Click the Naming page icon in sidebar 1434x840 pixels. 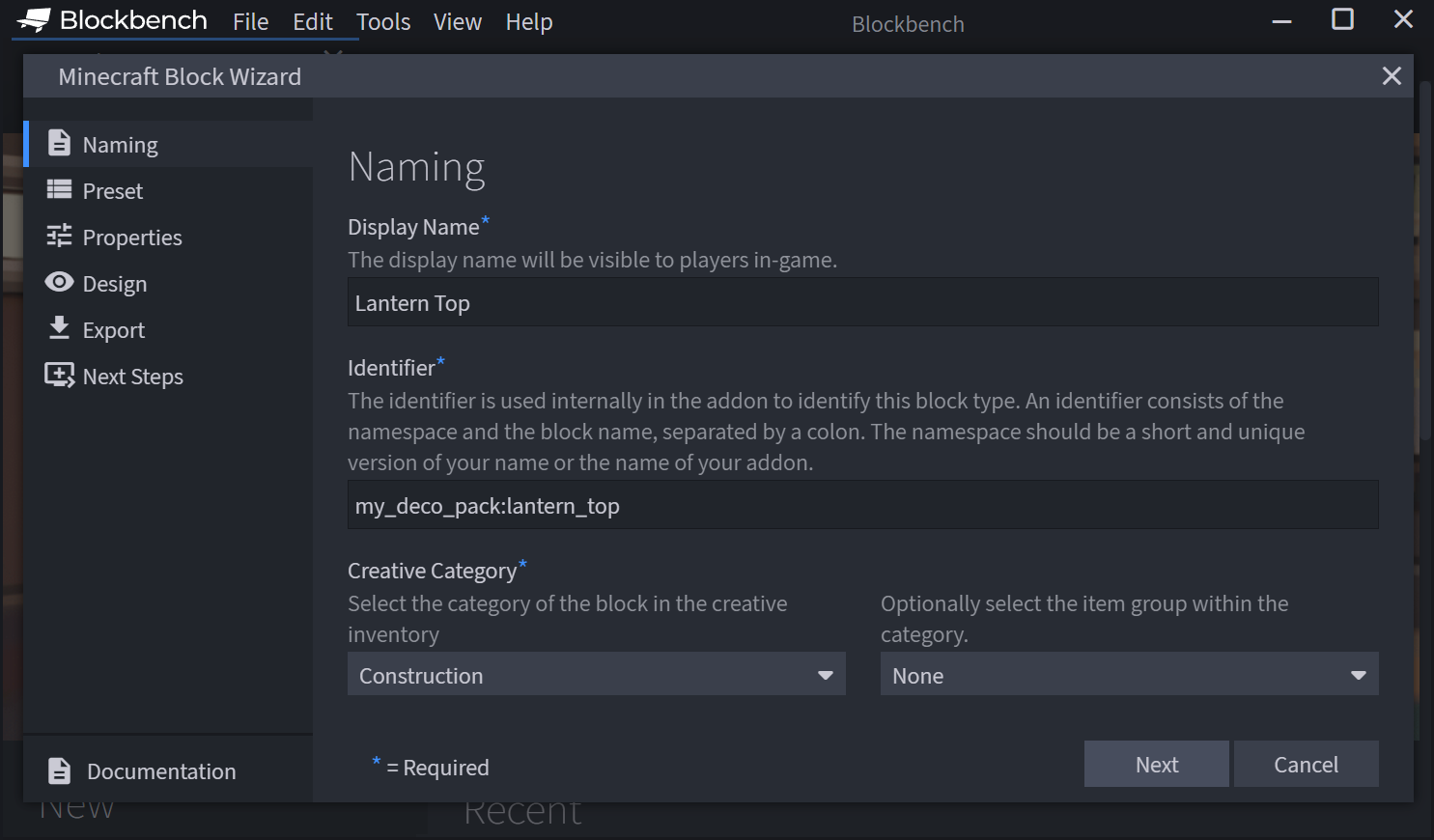point(59,143)
